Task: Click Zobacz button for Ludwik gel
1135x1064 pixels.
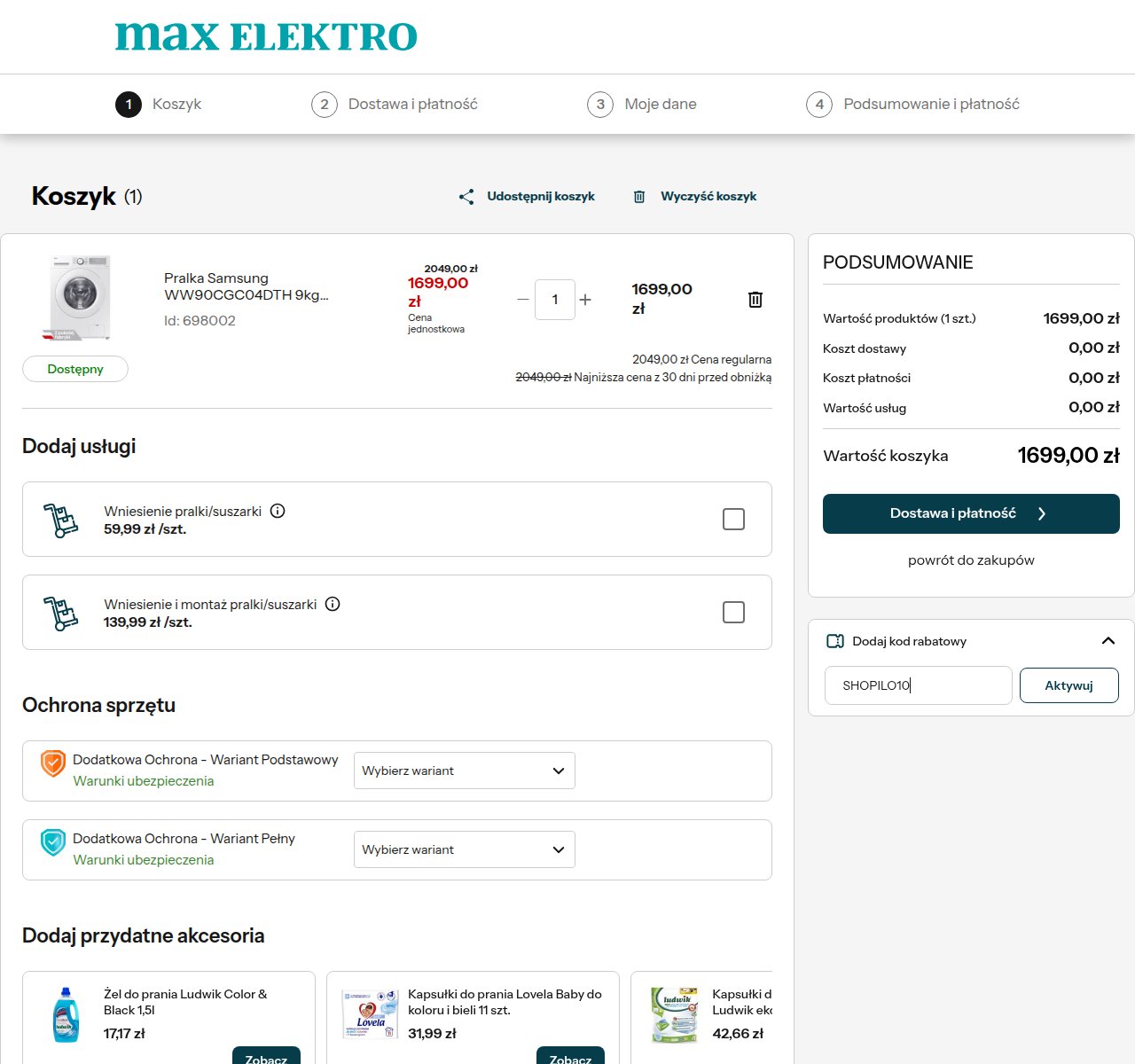Action: pos(266,1055)
